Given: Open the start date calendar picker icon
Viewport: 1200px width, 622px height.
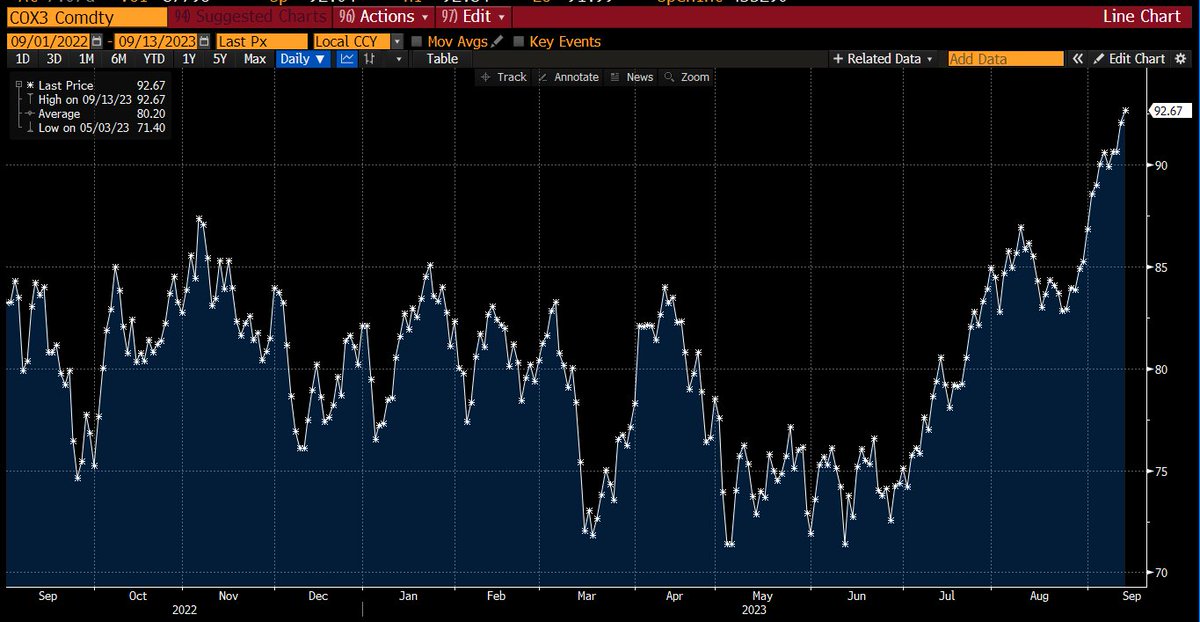Looking at the screenshot, I should [96, 41].
